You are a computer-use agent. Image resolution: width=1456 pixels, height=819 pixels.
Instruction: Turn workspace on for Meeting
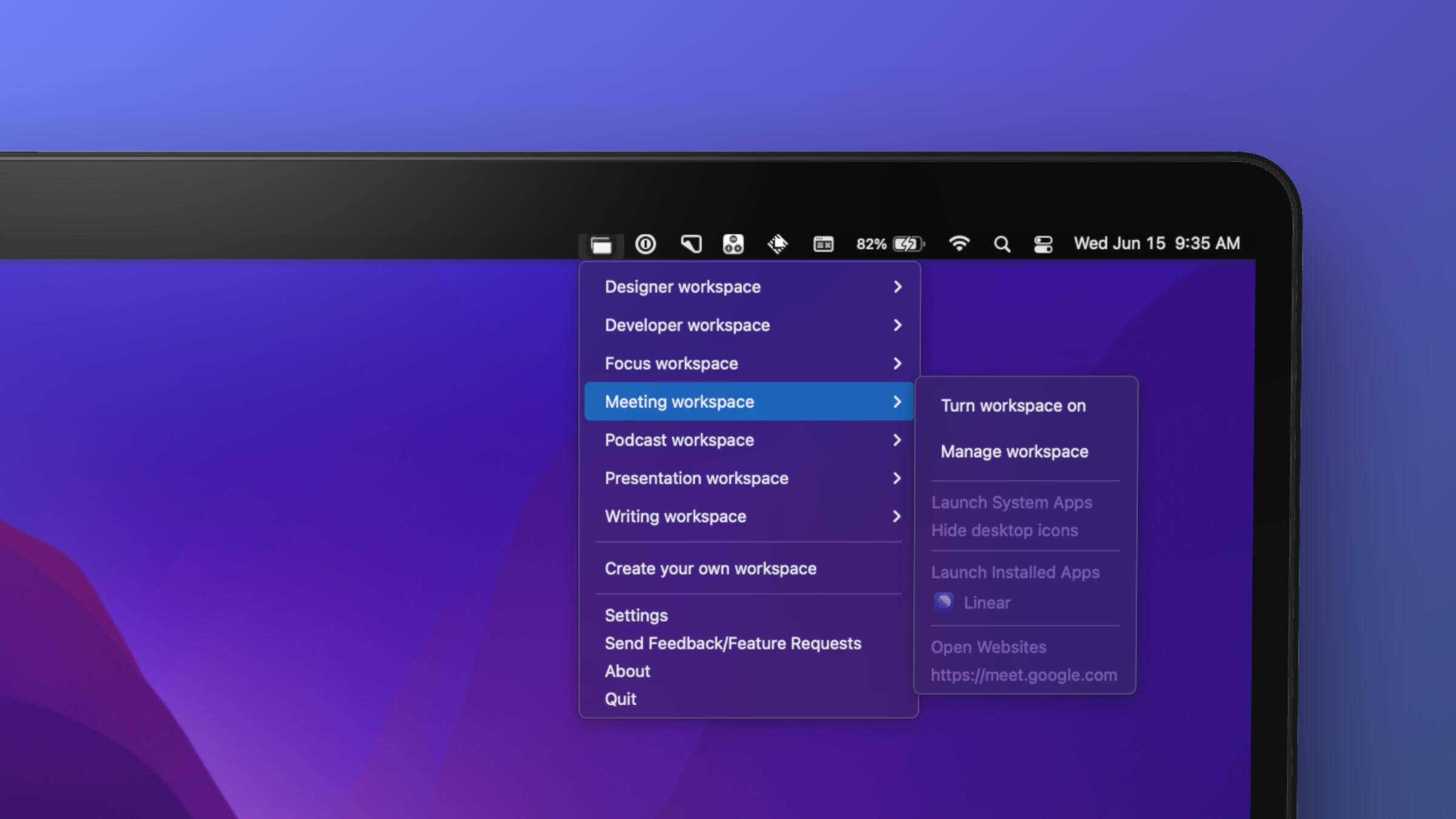[1013, 406]
